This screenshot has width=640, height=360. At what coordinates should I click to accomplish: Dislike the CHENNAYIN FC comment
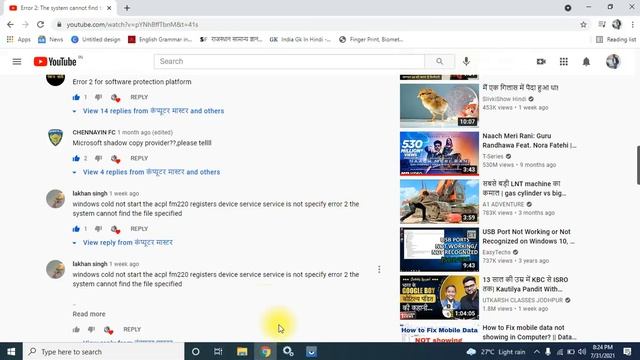click(x=98, y=158)
